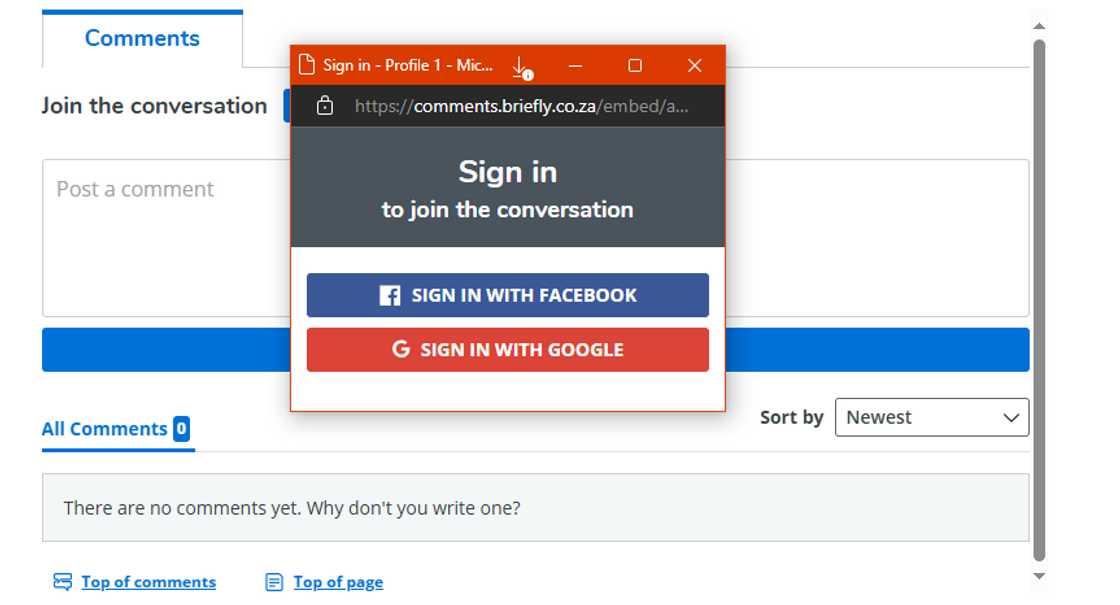Click the Facebook icon in sign-in button
The width and height of the screenshot is (1120, 605).
click(389, 294)
